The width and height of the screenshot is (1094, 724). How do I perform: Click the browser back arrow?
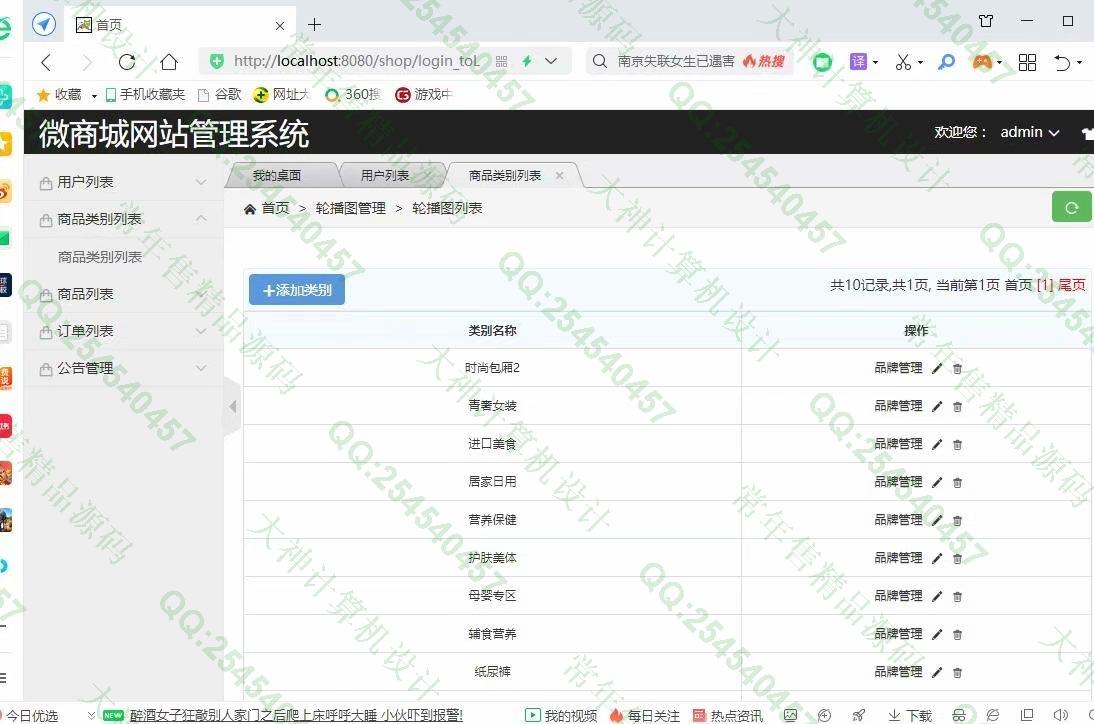46,62
